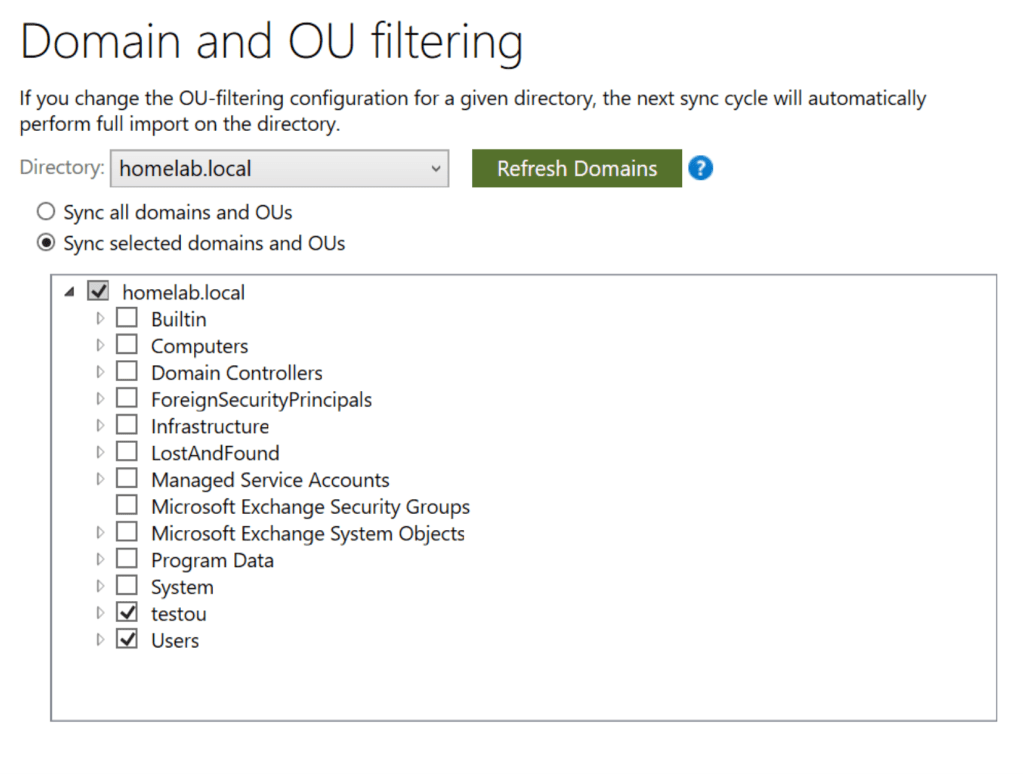The height and width of the screenshot is (774, 1023).
Task: Select Sync all domains and OUs
Action: (x=45, y=212)
